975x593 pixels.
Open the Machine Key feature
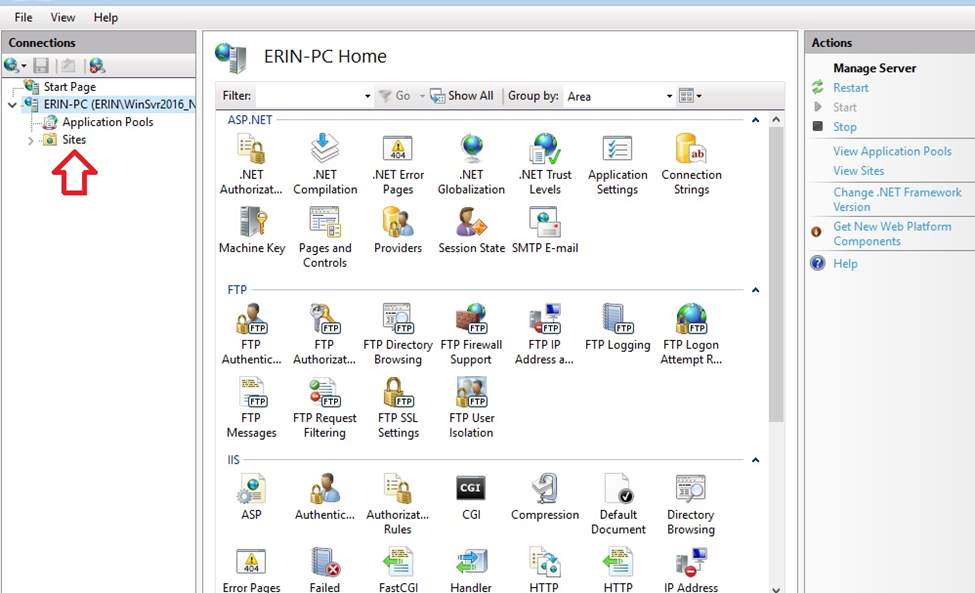[x=252, y=230]
